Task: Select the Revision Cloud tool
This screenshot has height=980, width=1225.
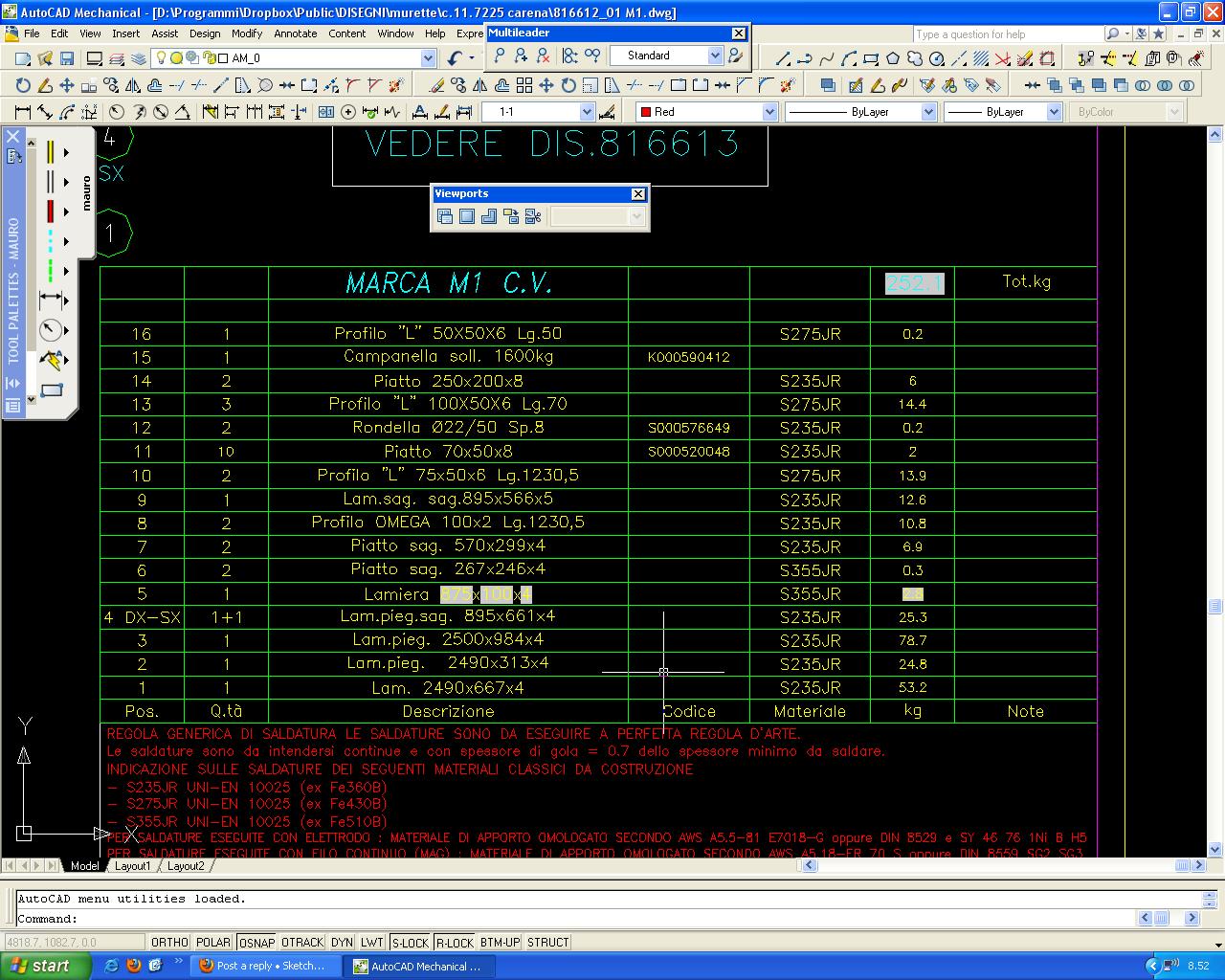Action: tap(915, 58)
